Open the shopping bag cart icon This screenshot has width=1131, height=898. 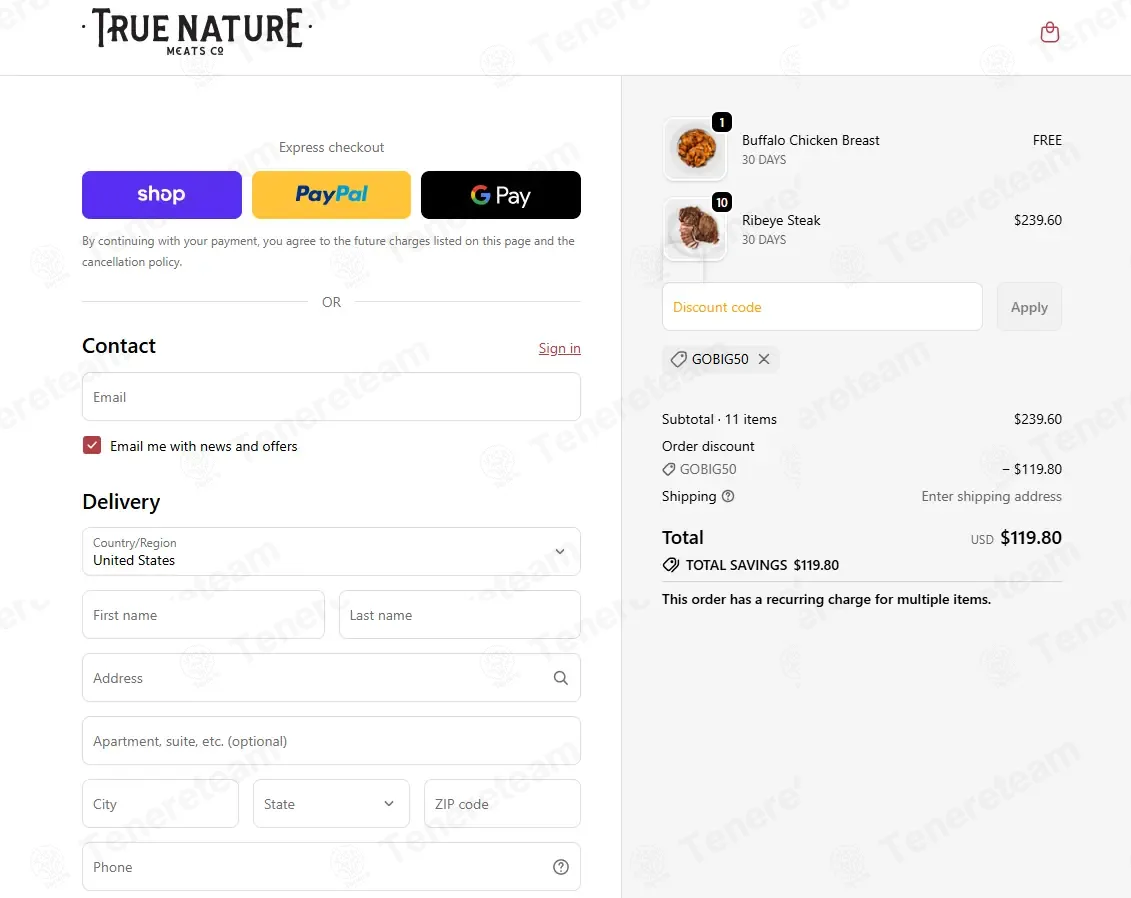click(x=1049, y=32)
